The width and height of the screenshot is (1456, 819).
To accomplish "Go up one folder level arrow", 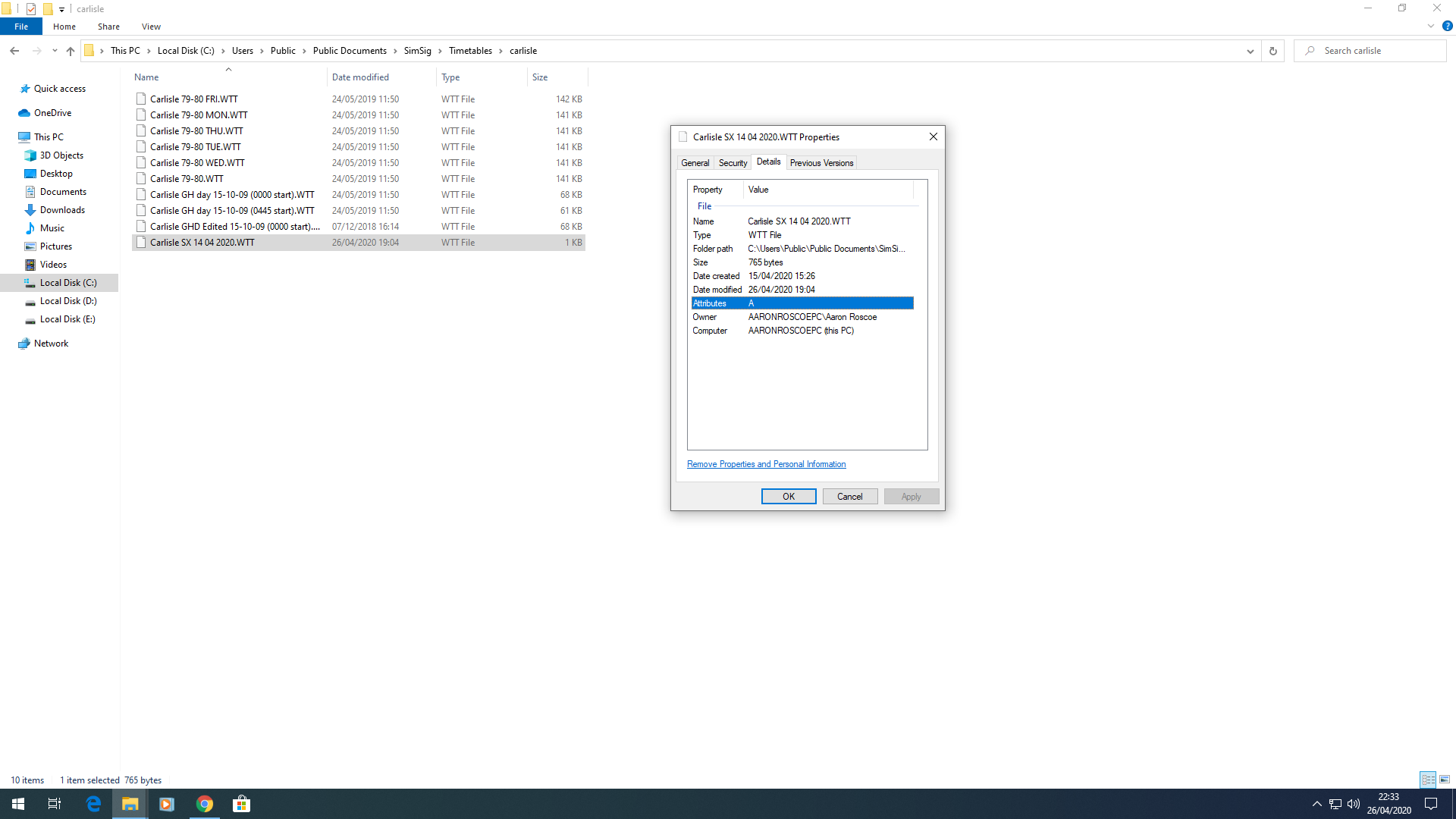I will click(71, 51).
